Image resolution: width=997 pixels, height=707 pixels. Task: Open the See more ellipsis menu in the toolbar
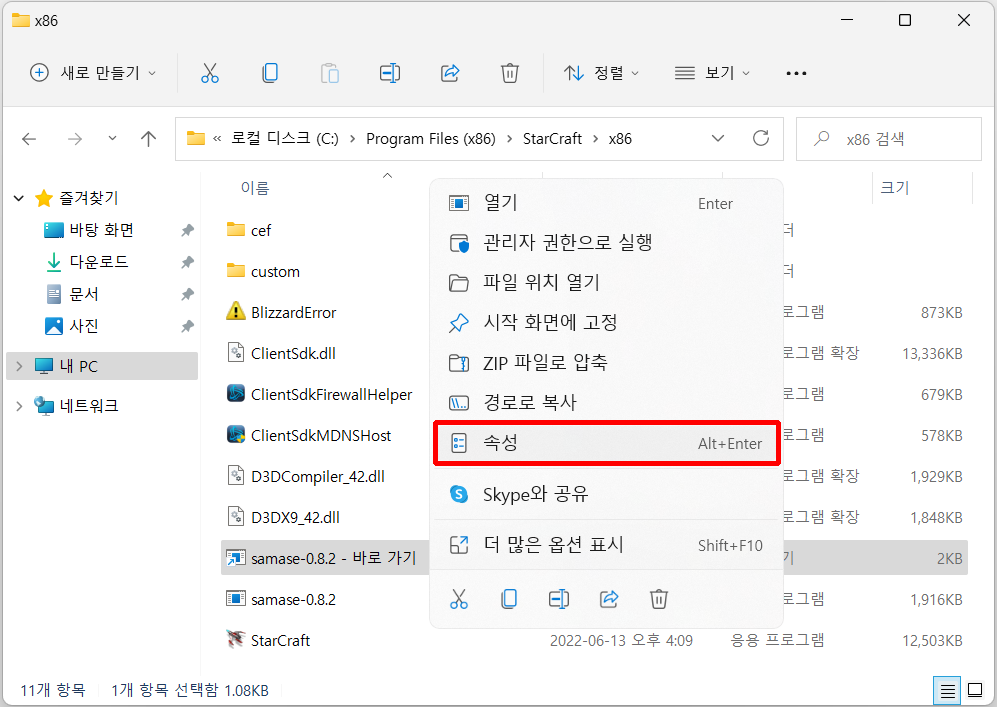796,73
